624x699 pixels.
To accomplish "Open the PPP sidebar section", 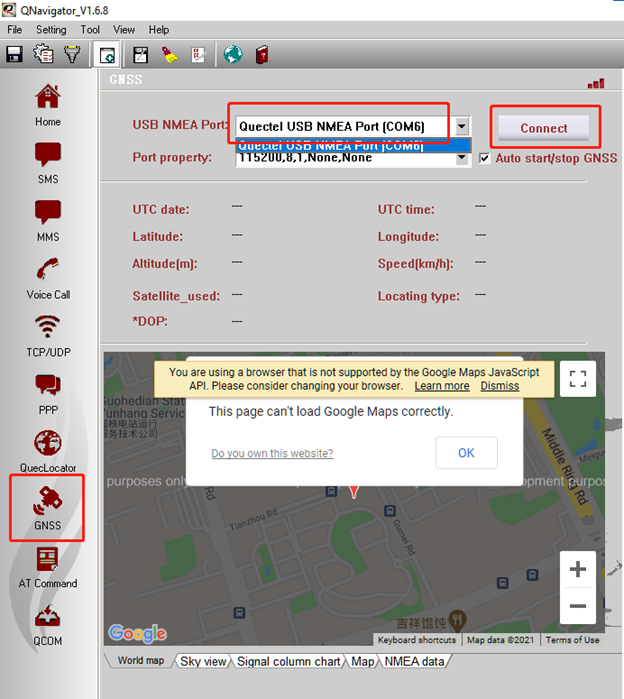I will (48, 395).
